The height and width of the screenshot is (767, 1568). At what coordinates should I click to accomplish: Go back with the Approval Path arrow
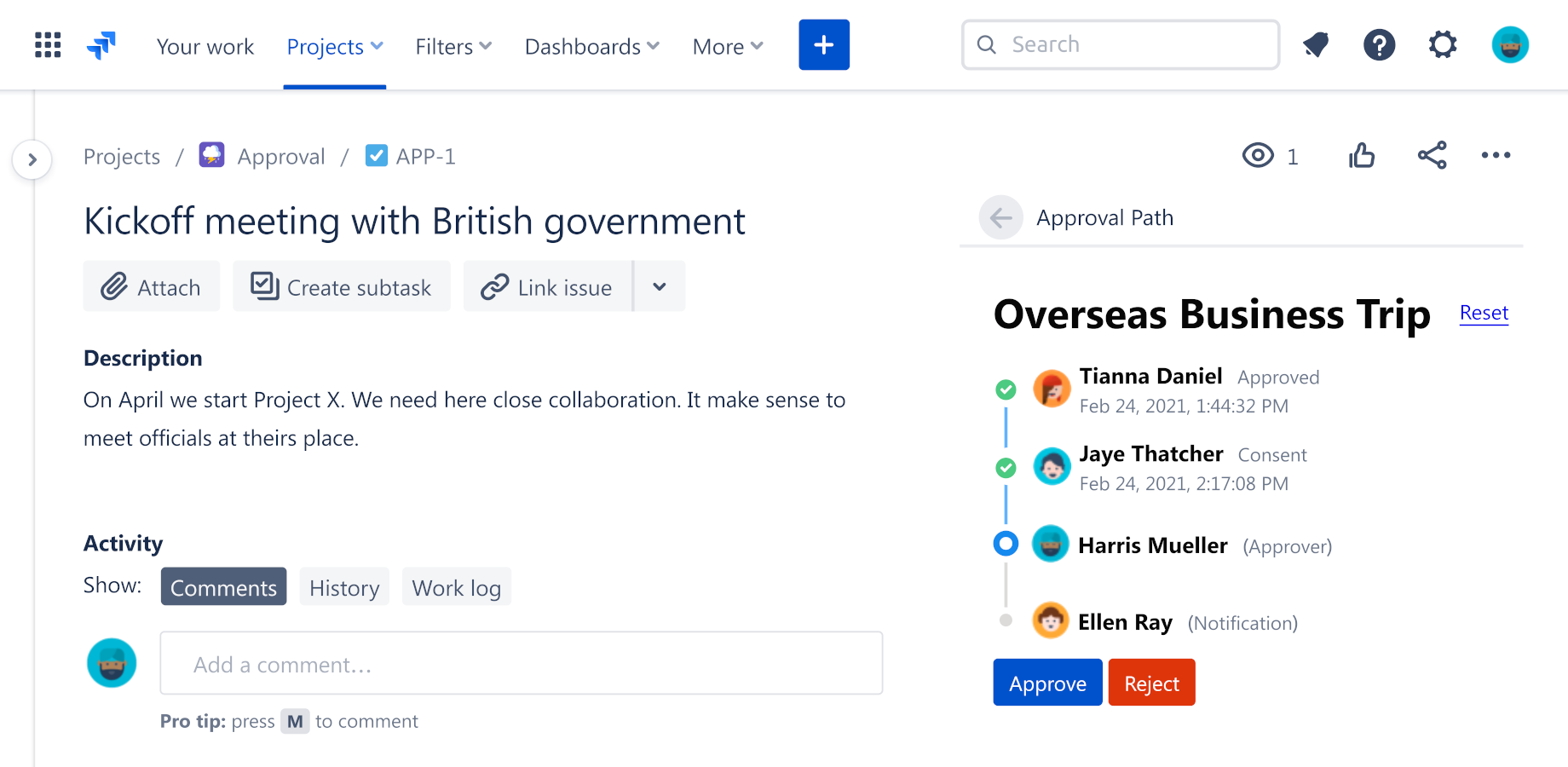pyautogui.click(x=1001, y=217)
